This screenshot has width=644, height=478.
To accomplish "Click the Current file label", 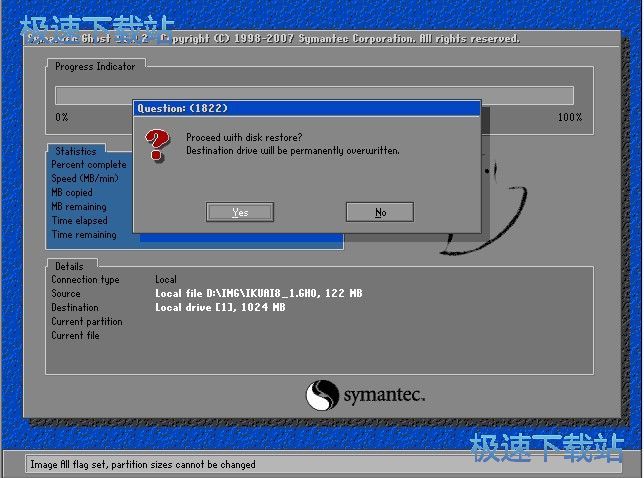I will pos(75,336).
